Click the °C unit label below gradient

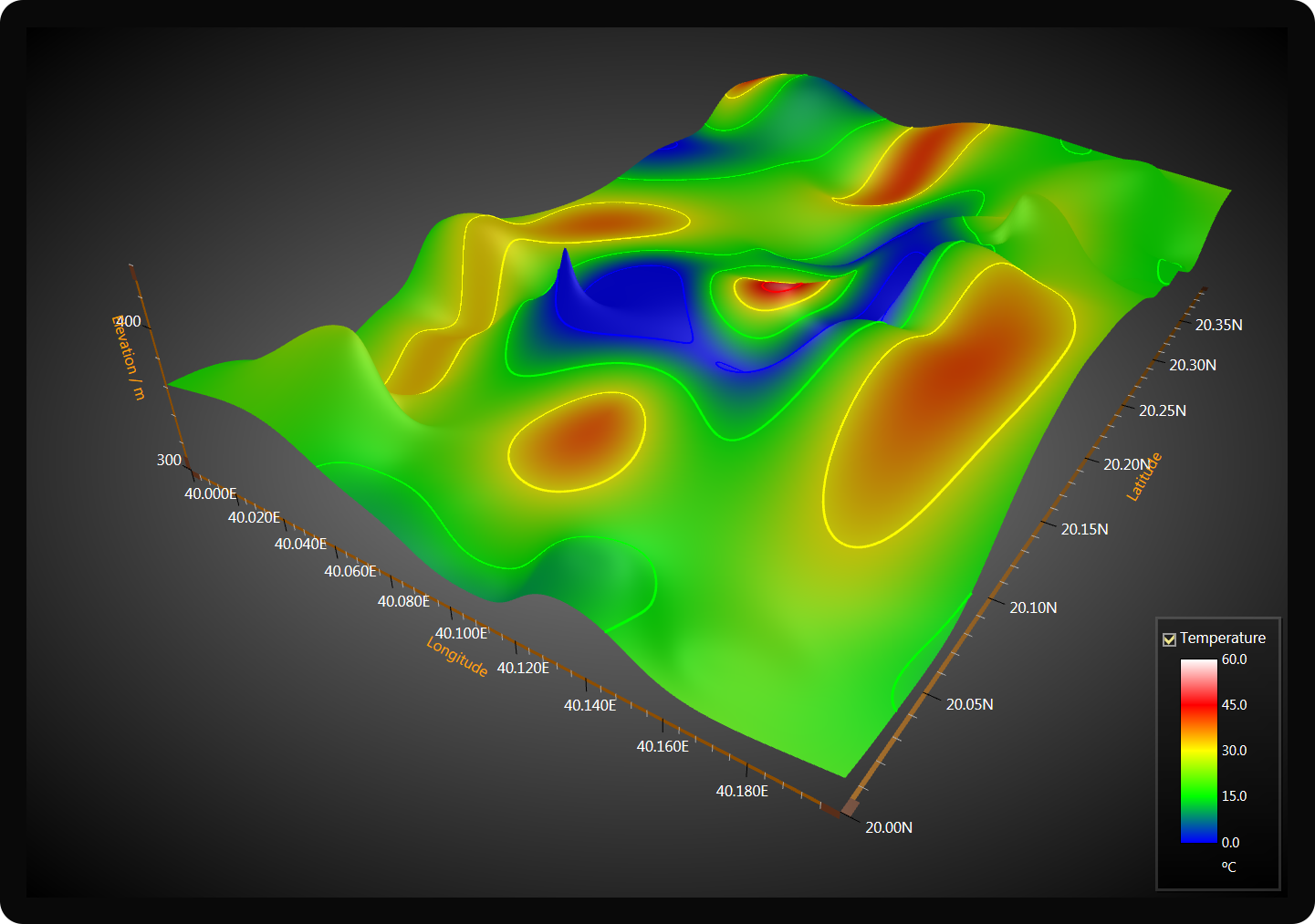tap(1229, 867)
